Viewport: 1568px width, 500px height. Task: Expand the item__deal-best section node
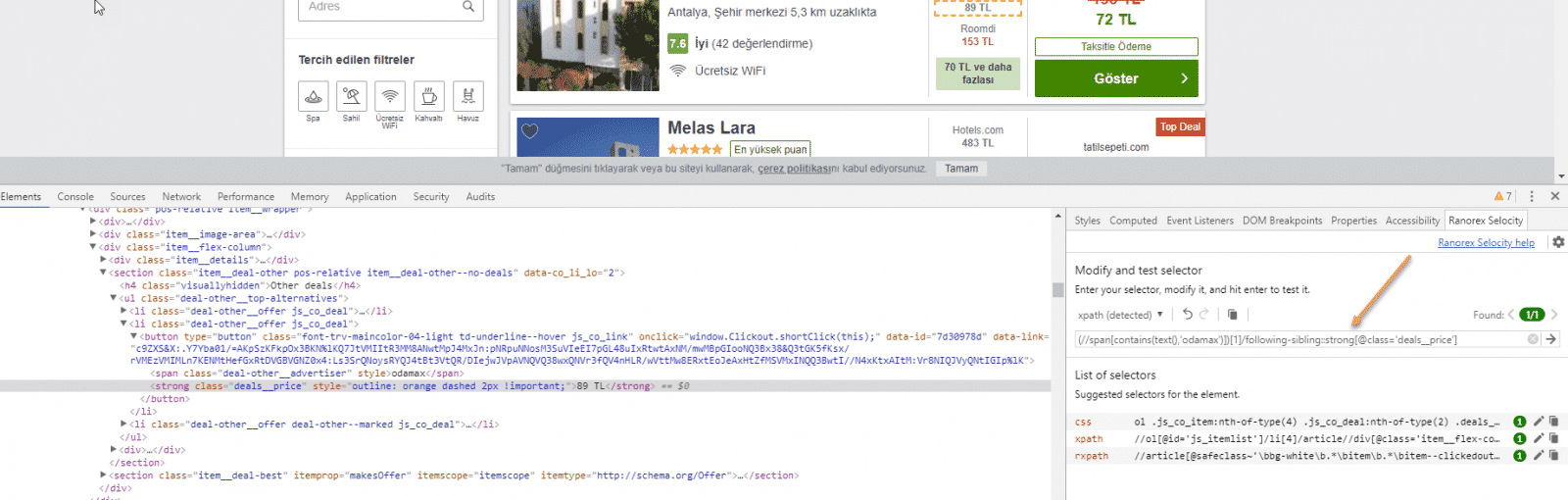point(104,475)
